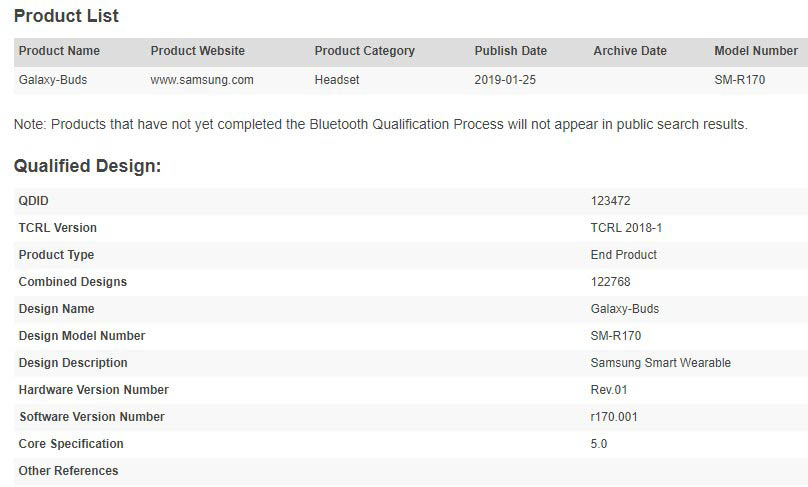808x487 pixels.
Task: Click the QDID value 123472
Action: click(610, 201)
